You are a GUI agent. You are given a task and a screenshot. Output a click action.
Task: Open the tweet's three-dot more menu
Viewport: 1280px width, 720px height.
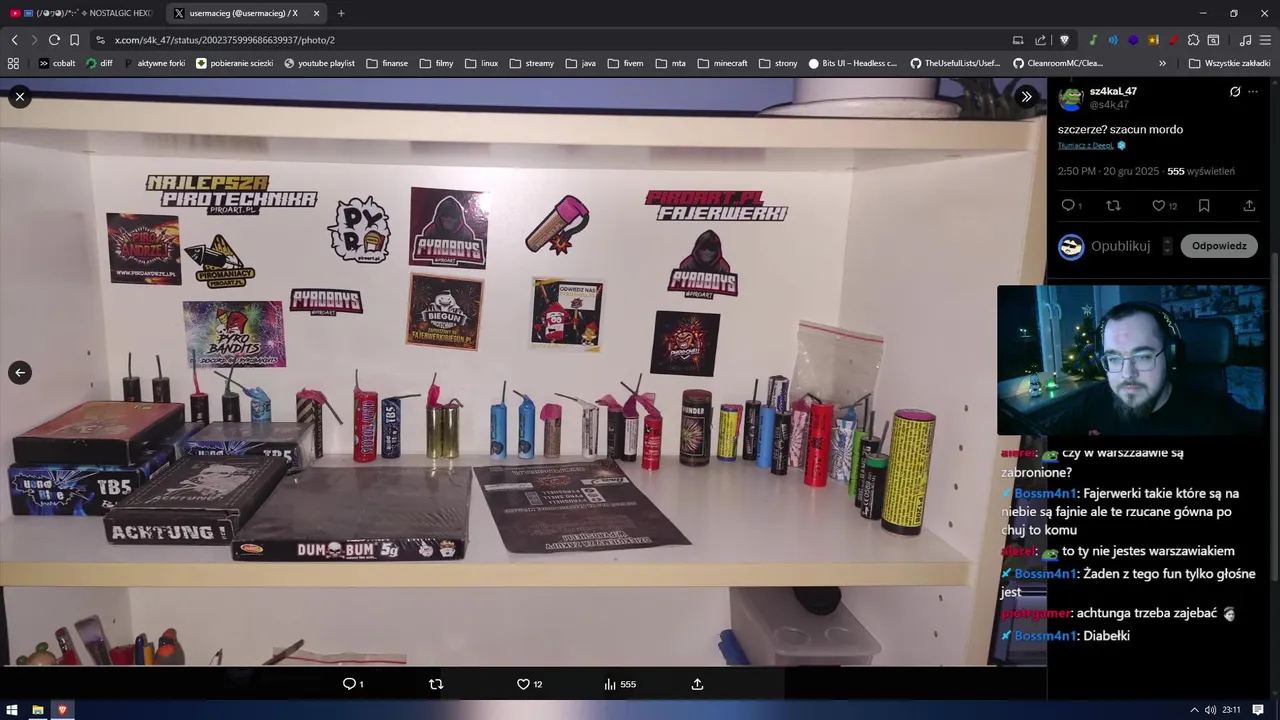click(x=1253, y=92)
